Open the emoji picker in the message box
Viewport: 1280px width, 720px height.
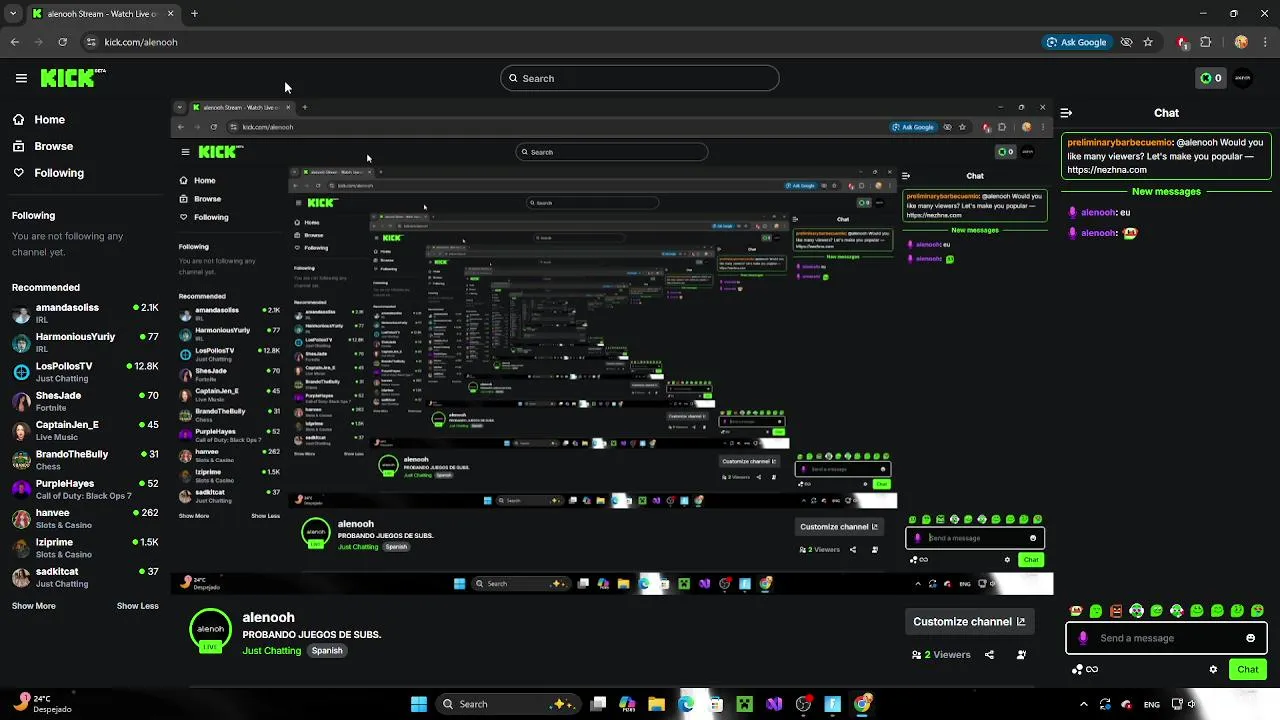[1250, 638]
